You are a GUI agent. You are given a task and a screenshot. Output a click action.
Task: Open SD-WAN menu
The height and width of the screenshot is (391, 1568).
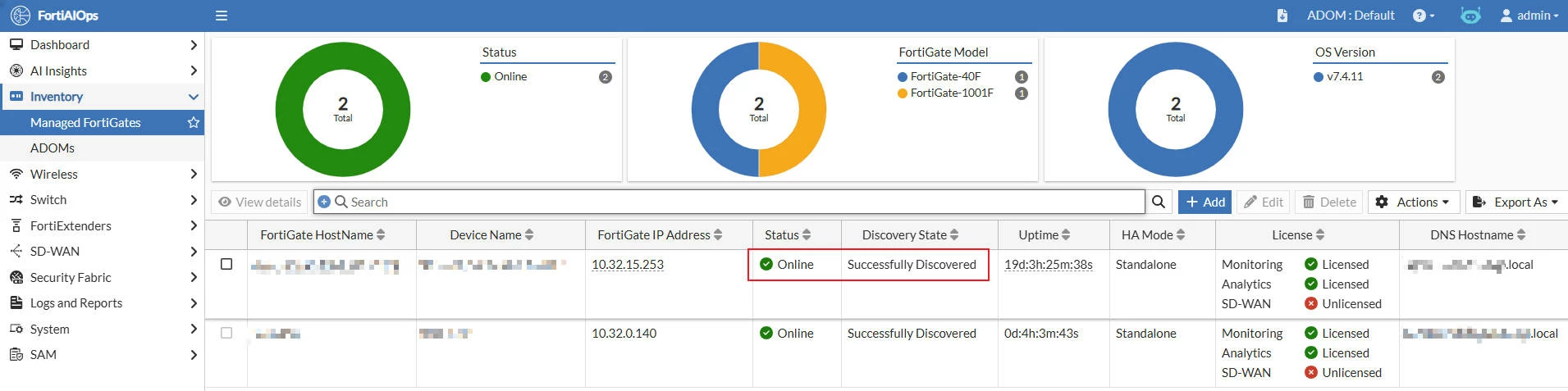point(102,252)
